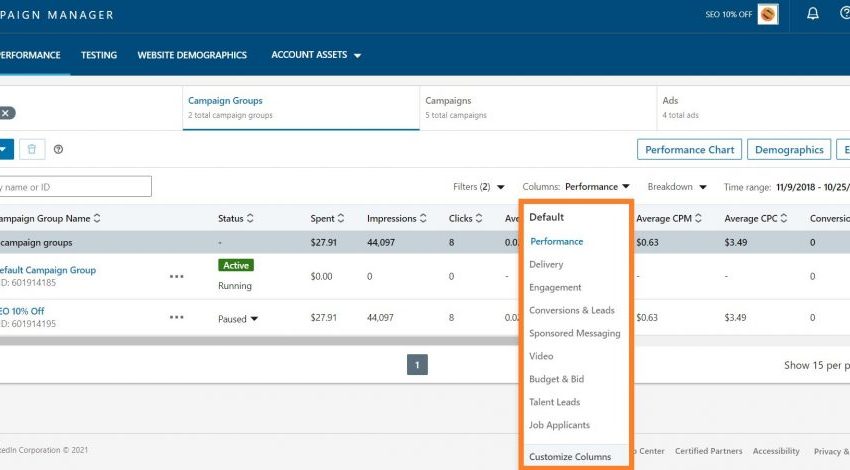Choose Conversions & Leads columns option

tap(572, 310)
